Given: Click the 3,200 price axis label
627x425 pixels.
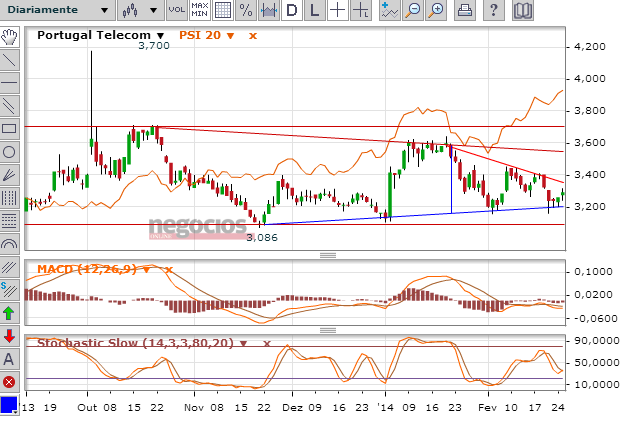Looking at the screenshot, I should coord(590,207).
